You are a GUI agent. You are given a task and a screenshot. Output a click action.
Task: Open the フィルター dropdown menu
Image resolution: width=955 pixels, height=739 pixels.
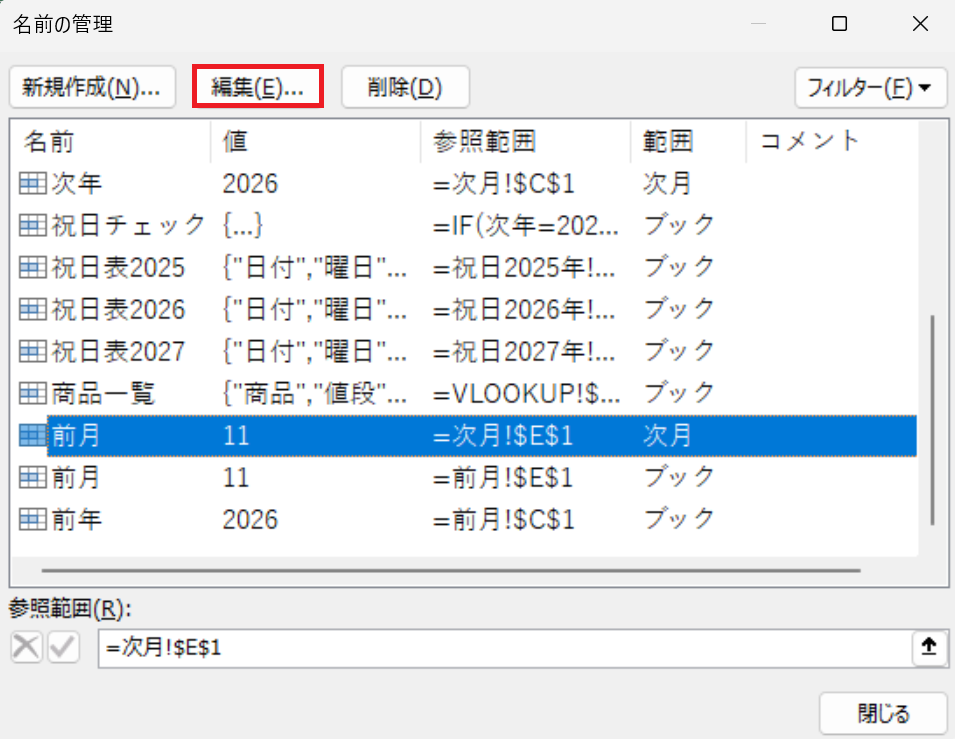pos(869,88)
